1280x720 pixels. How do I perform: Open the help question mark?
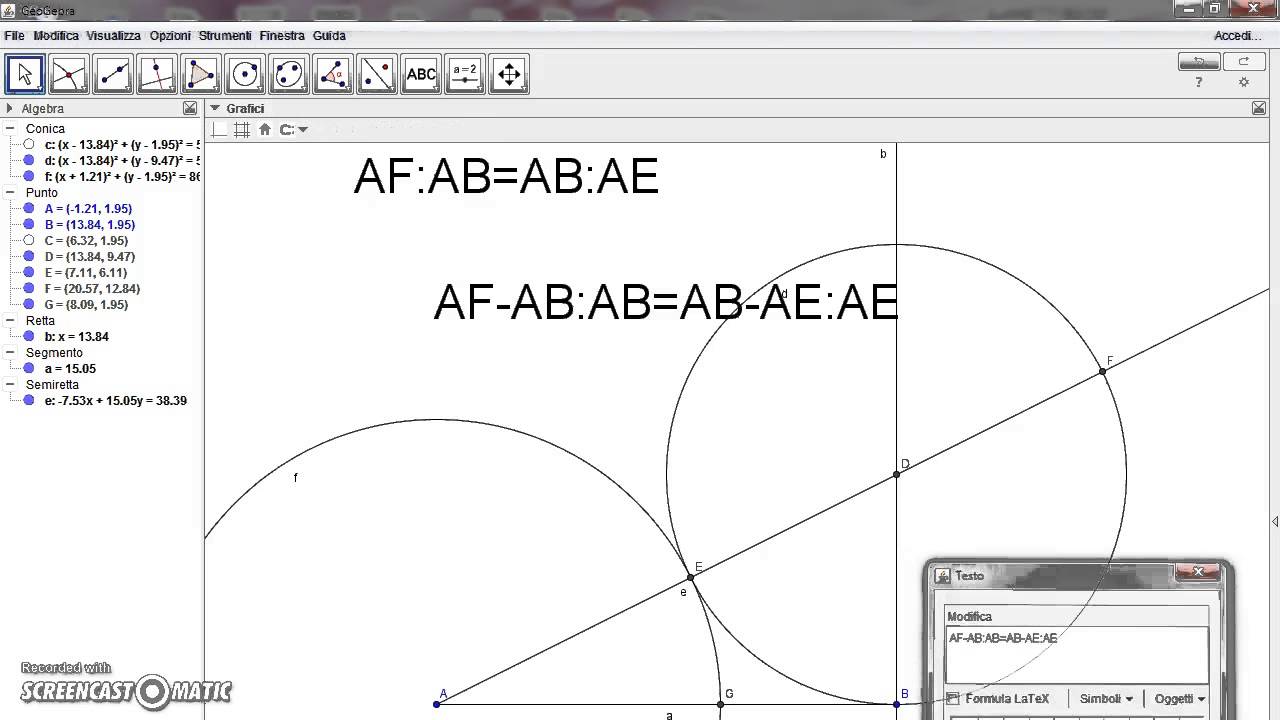(x=1198, y=83)
